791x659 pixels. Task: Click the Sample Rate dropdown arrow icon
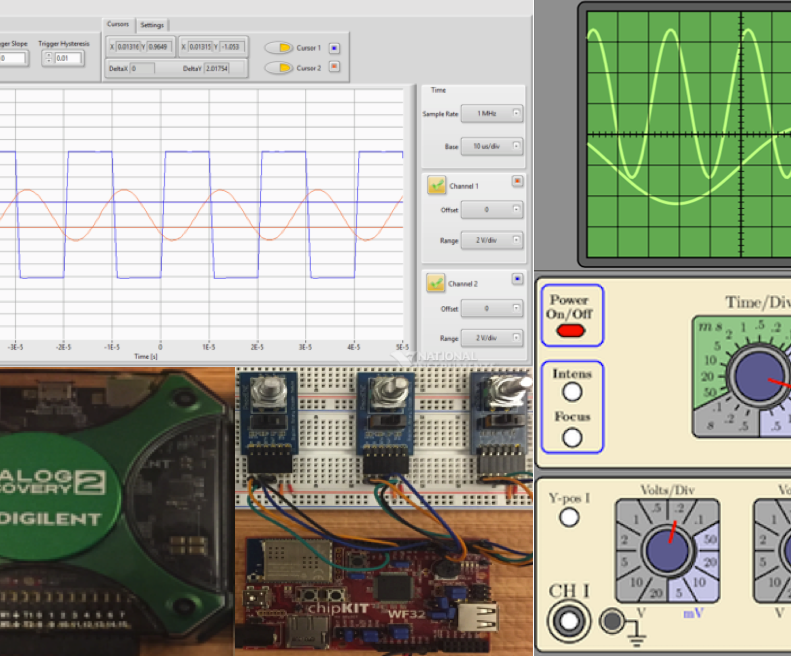pyautogui.click(x=516, y=113)
